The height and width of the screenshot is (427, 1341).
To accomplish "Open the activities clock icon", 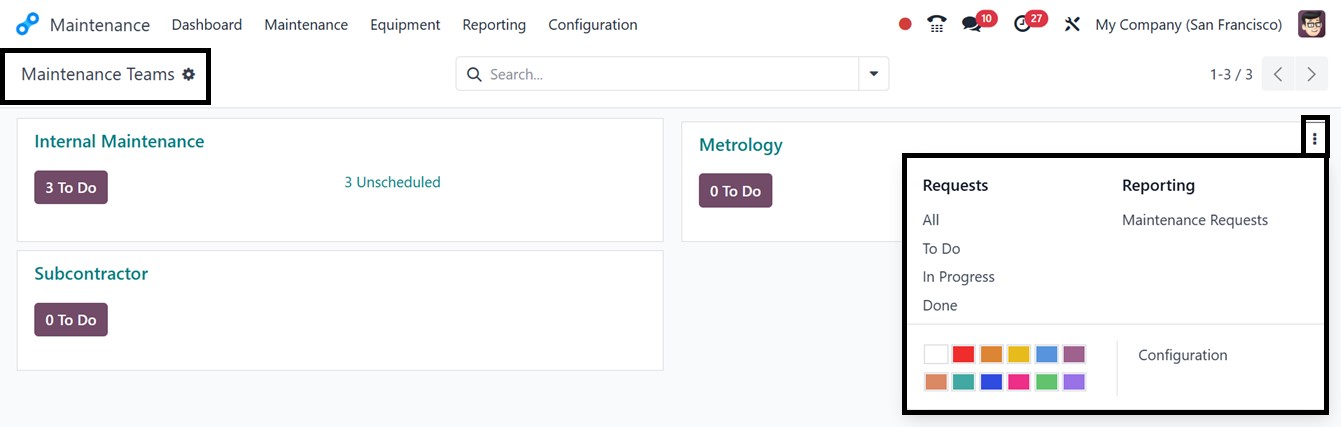I will tap(1021, 25).
